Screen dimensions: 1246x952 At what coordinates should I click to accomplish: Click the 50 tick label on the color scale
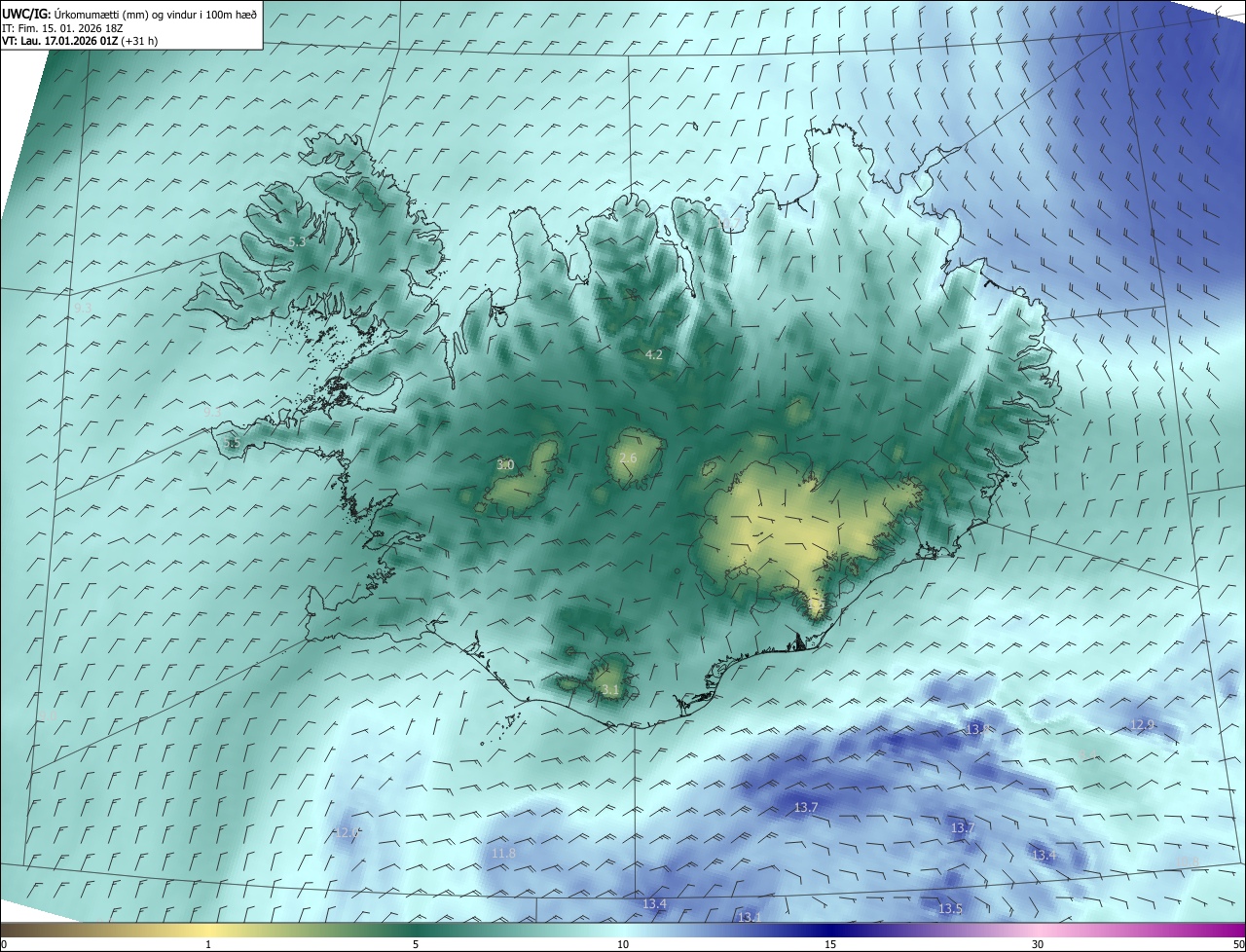(1238, 945)
